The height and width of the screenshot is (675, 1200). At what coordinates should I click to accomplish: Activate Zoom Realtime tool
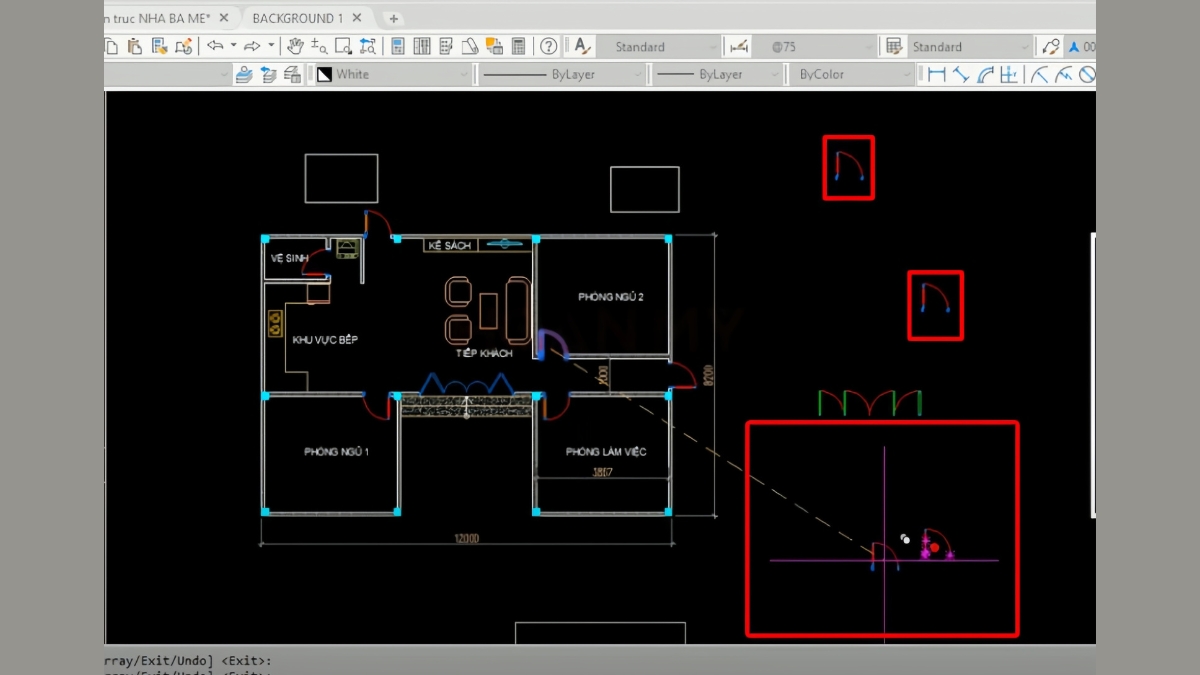pos(319,46)
